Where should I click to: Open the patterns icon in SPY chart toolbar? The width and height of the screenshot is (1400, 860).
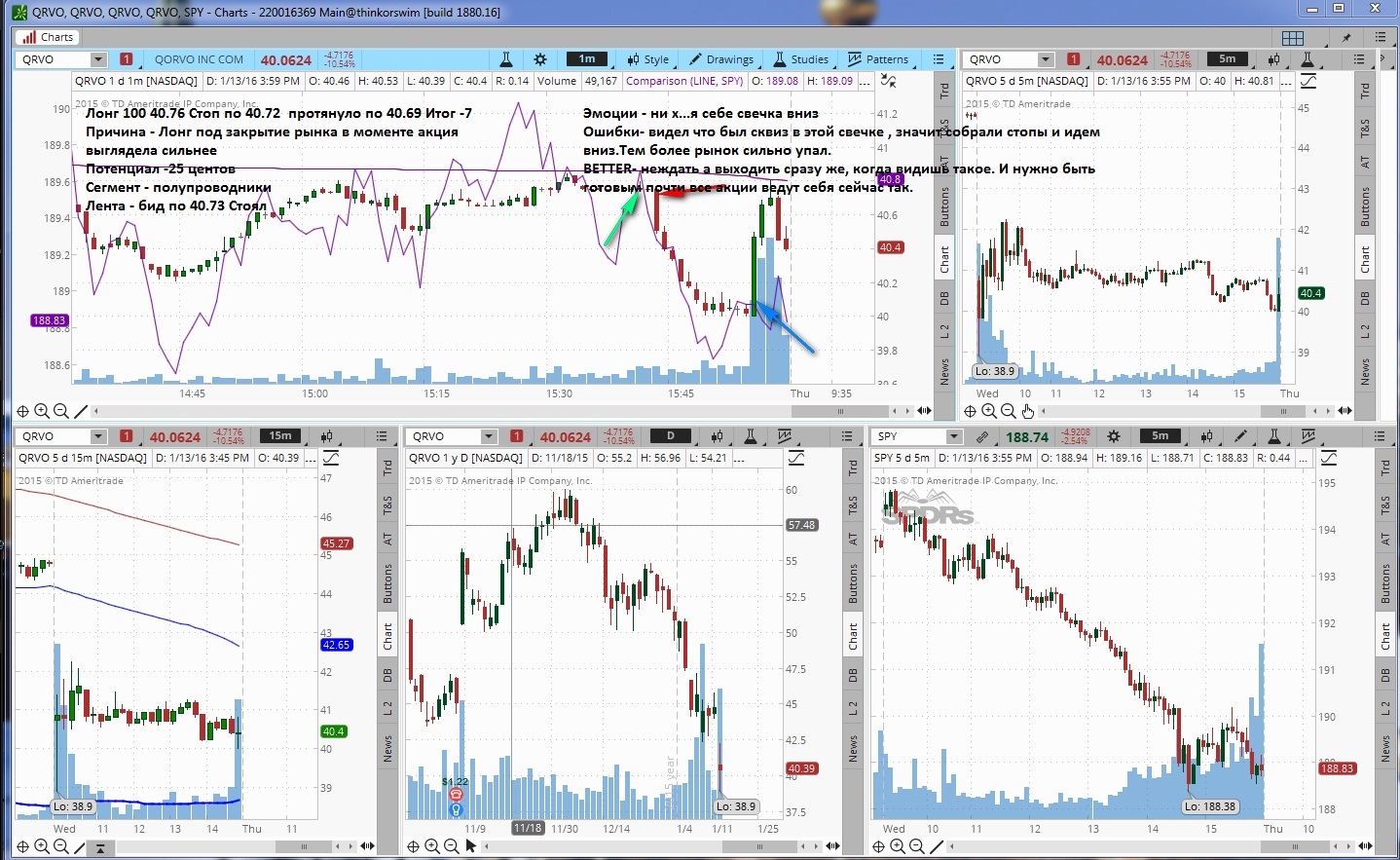point(1308,436)
